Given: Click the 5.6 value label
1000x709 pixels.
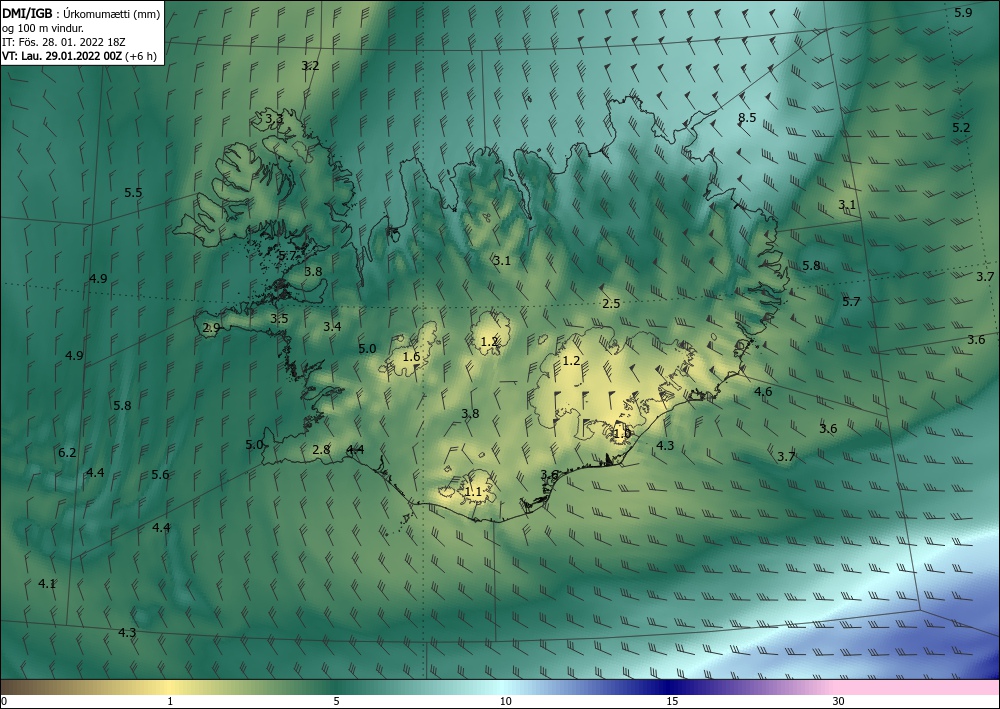Looking at the screenshot, I should tap(160, 474).
